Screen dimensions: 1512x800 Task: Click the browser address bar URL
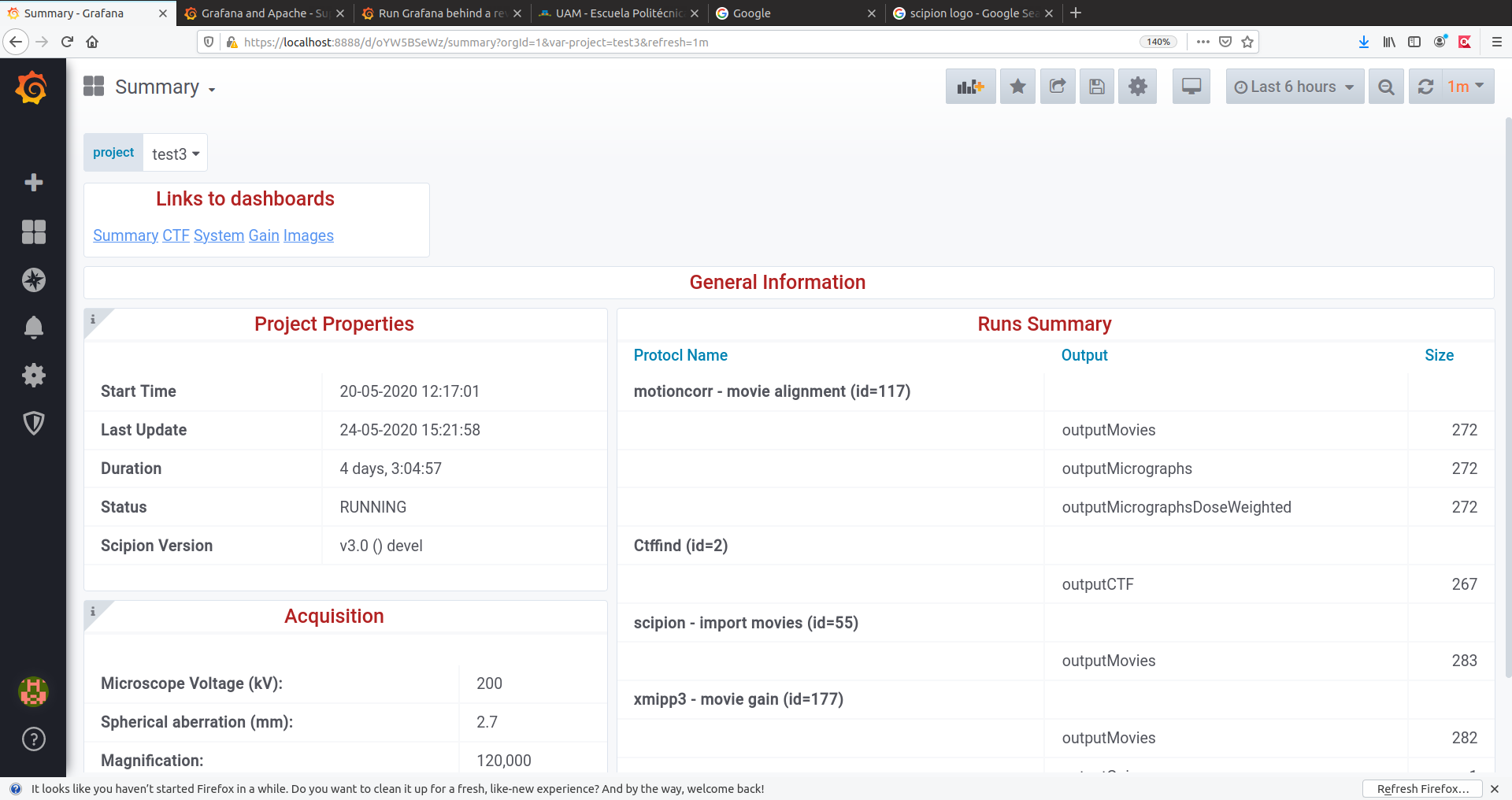(x=476, y=42)
